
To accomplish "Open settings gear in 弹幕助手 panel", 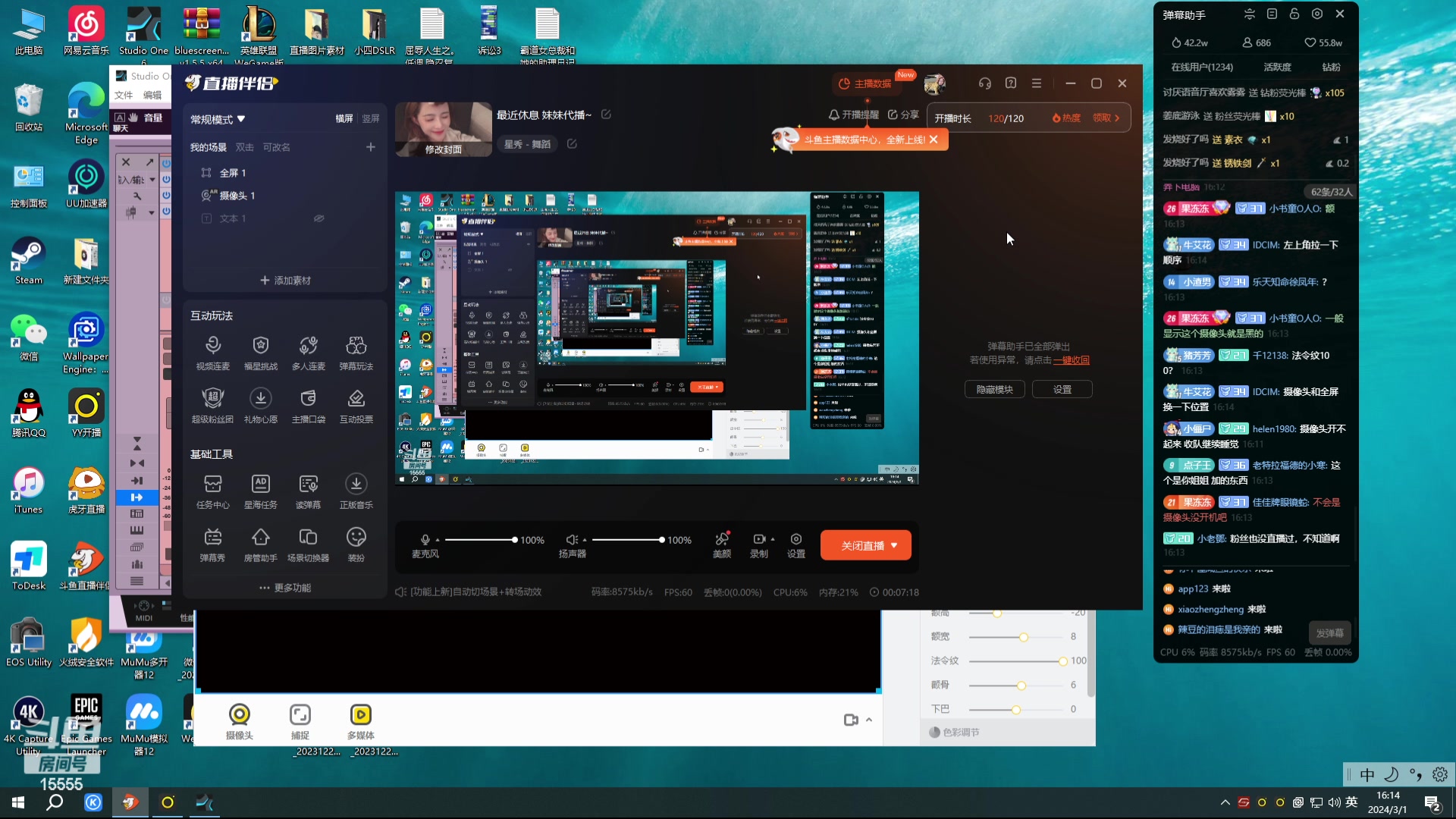I will tap(1317, 14).
